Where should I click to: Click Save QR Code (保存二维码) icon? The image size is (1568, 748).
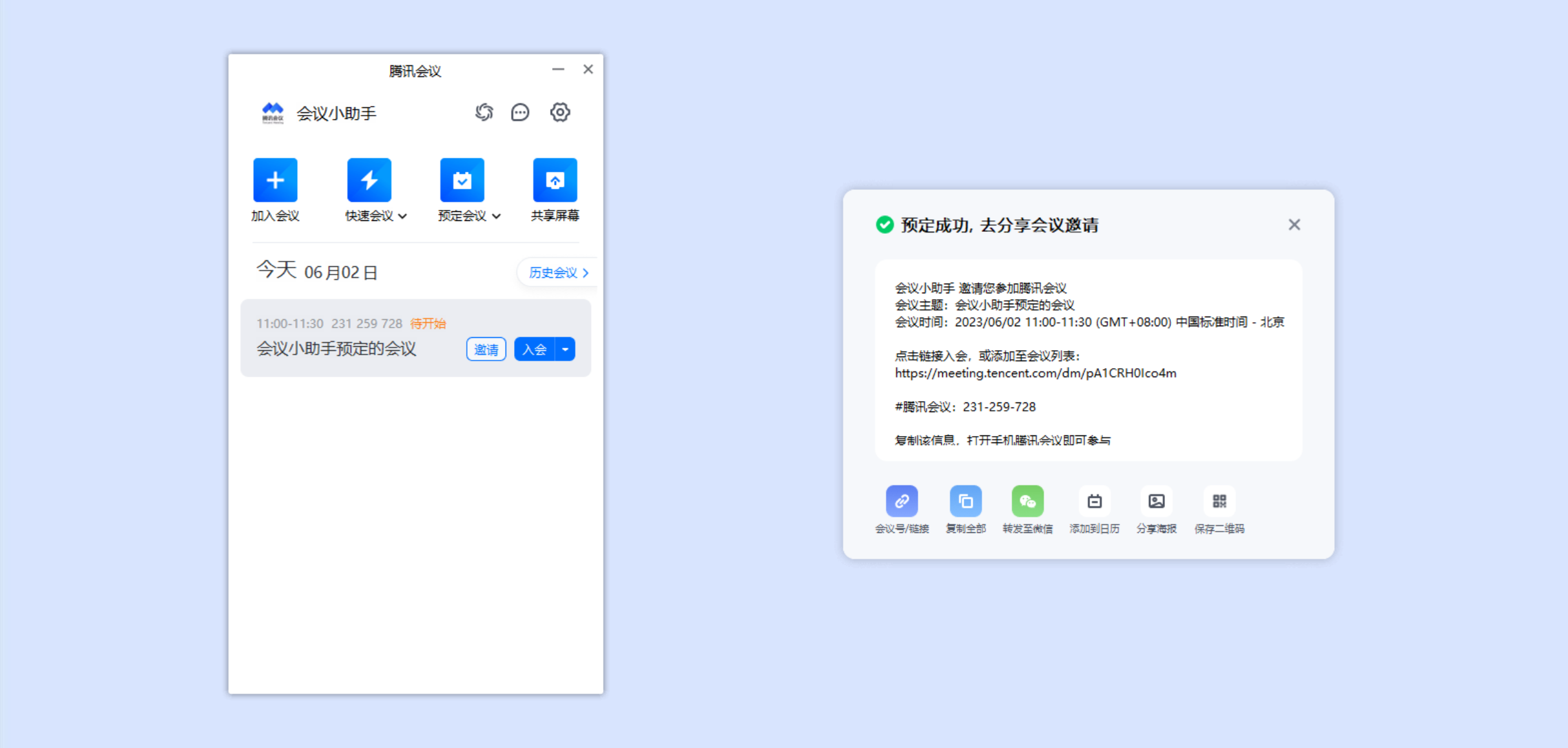[1219, 501]
